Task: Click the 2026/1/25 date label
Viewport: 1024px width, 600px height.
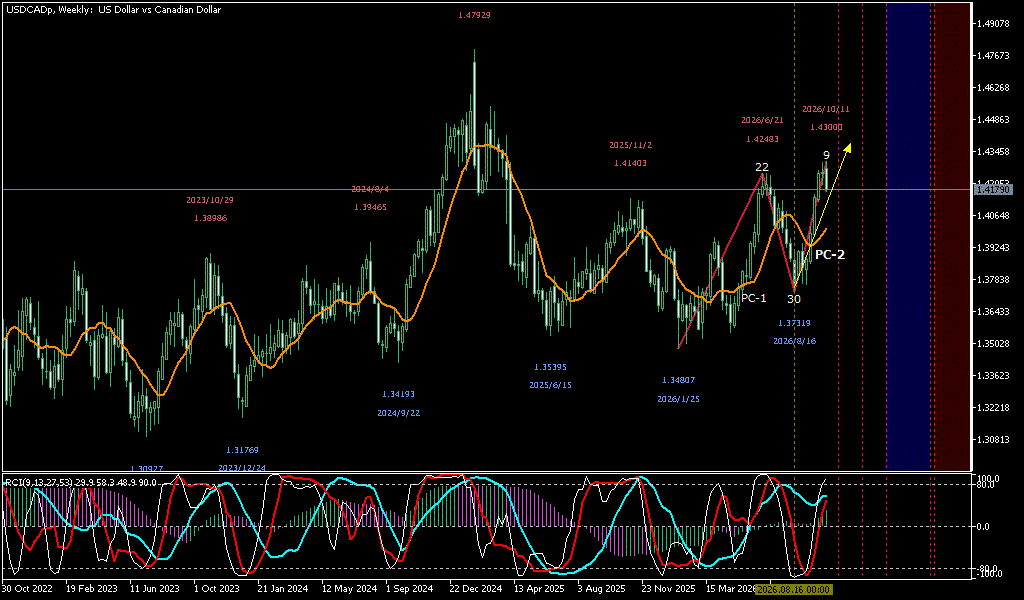Action: 679,398
